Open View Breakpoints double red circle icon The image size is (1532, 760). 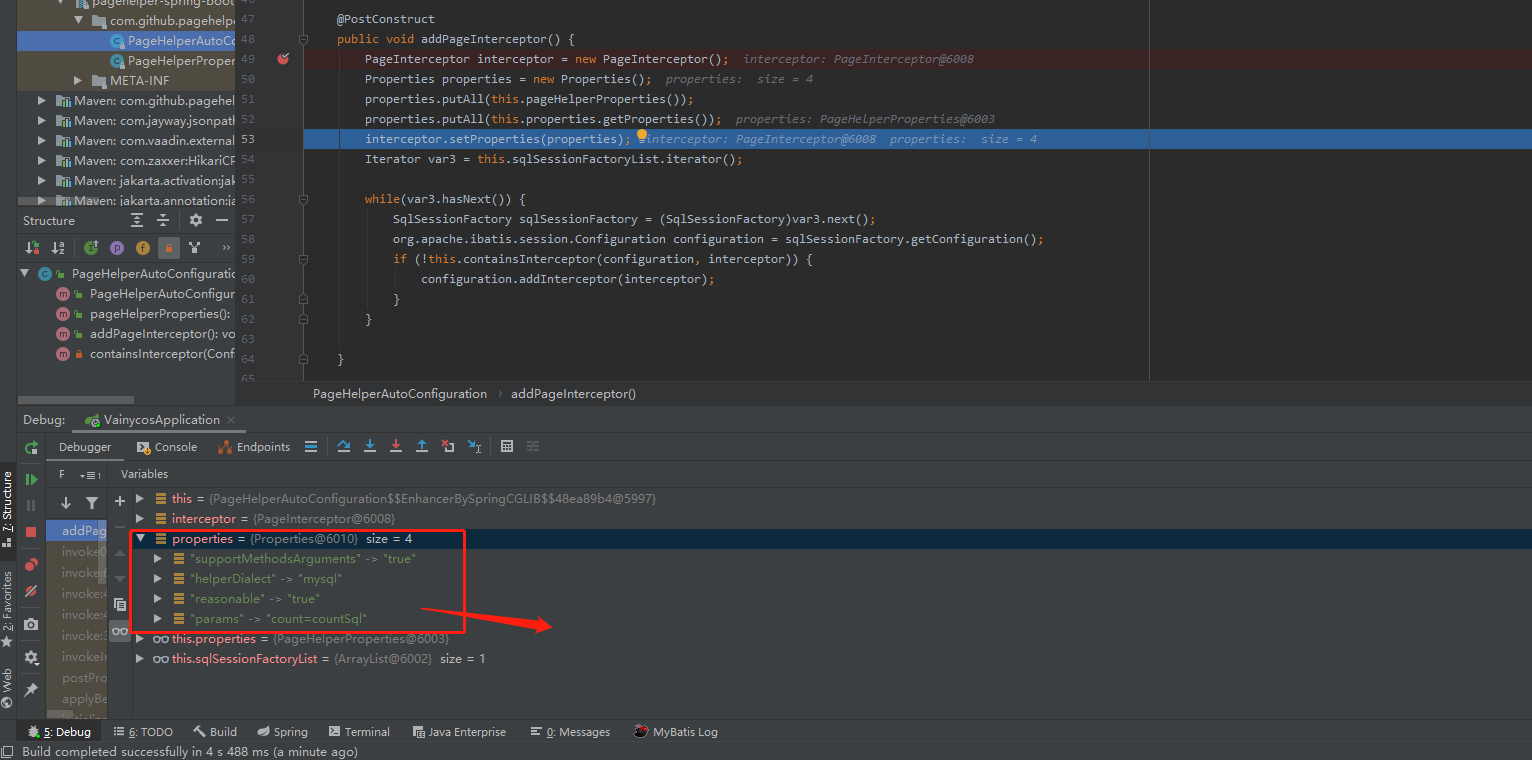(31, 565)
